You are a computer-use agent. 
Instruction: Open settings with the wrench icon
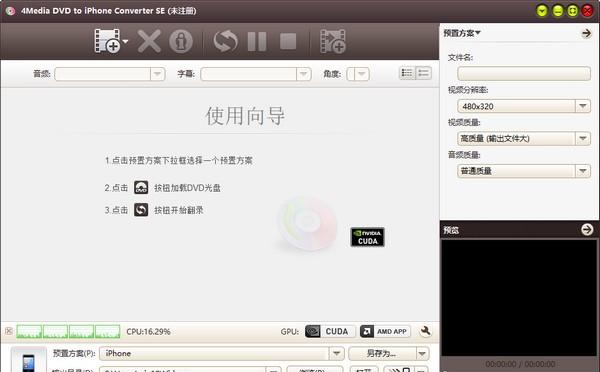425,331
